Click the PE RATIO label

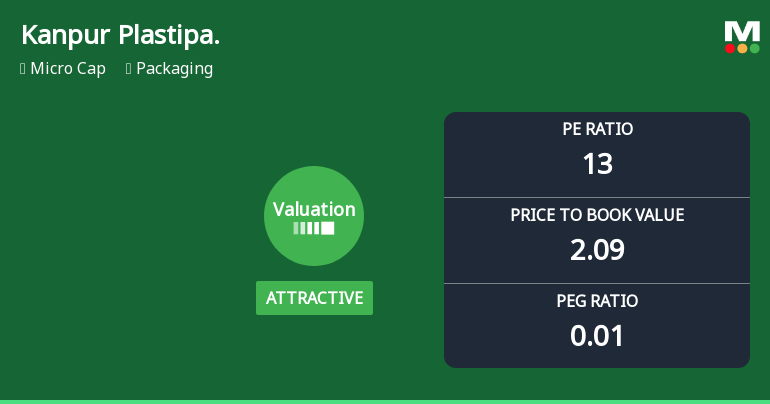click(597, 129)
